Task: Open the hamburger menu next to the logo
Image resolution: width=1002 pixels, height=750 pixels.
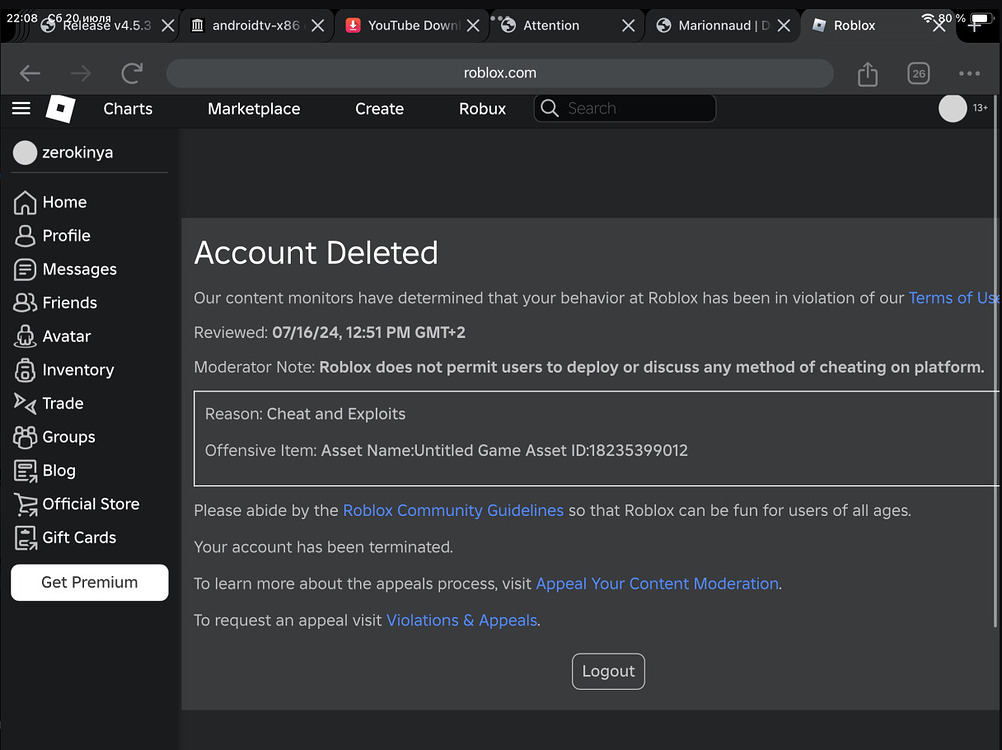Action: (21, 108)
